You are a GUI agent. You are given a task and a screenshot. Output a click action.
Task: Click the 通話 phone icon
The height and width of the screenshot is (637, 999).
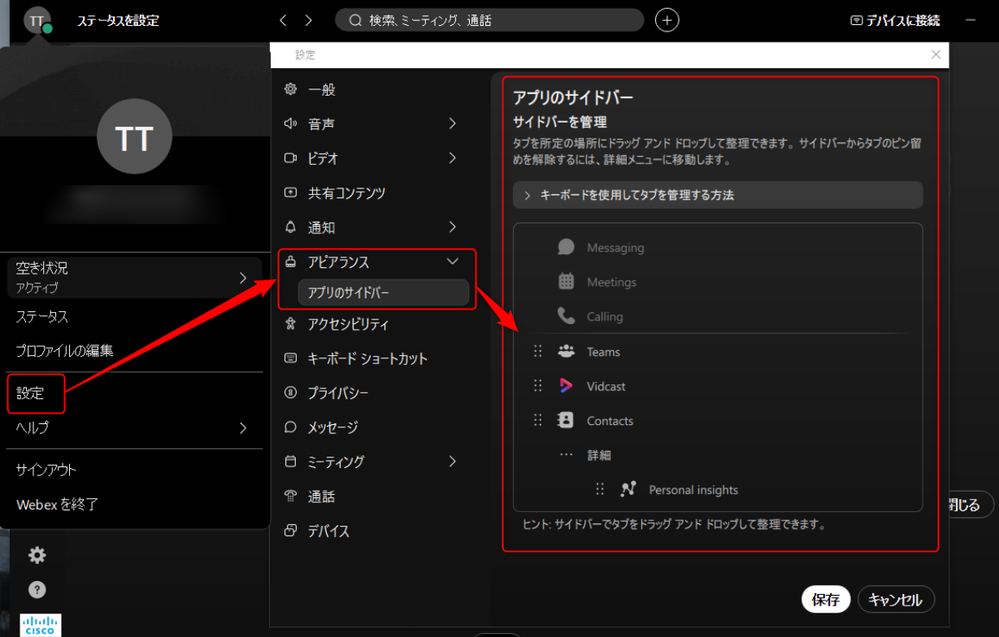(x=291, y=496)
